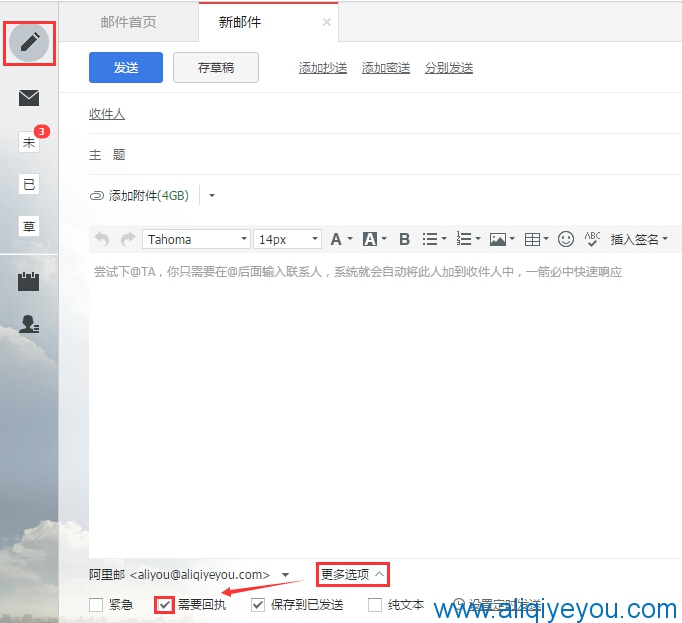This screenshot has width=682, height=623.
Task: Open the 插入签名 dropdown
Action: click(639, 239)
